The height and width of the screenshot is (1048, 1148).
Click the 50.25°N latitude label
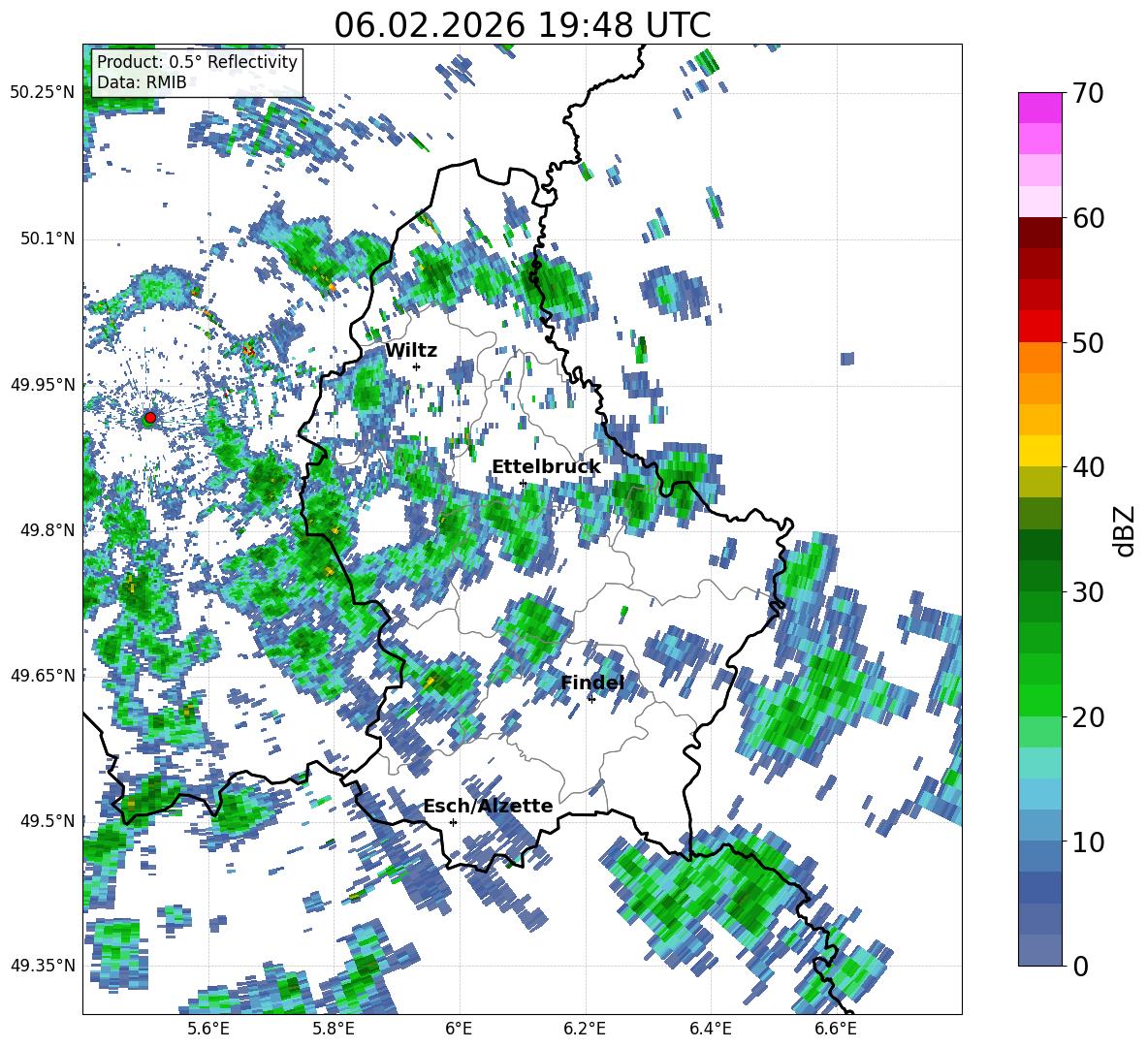43,93
